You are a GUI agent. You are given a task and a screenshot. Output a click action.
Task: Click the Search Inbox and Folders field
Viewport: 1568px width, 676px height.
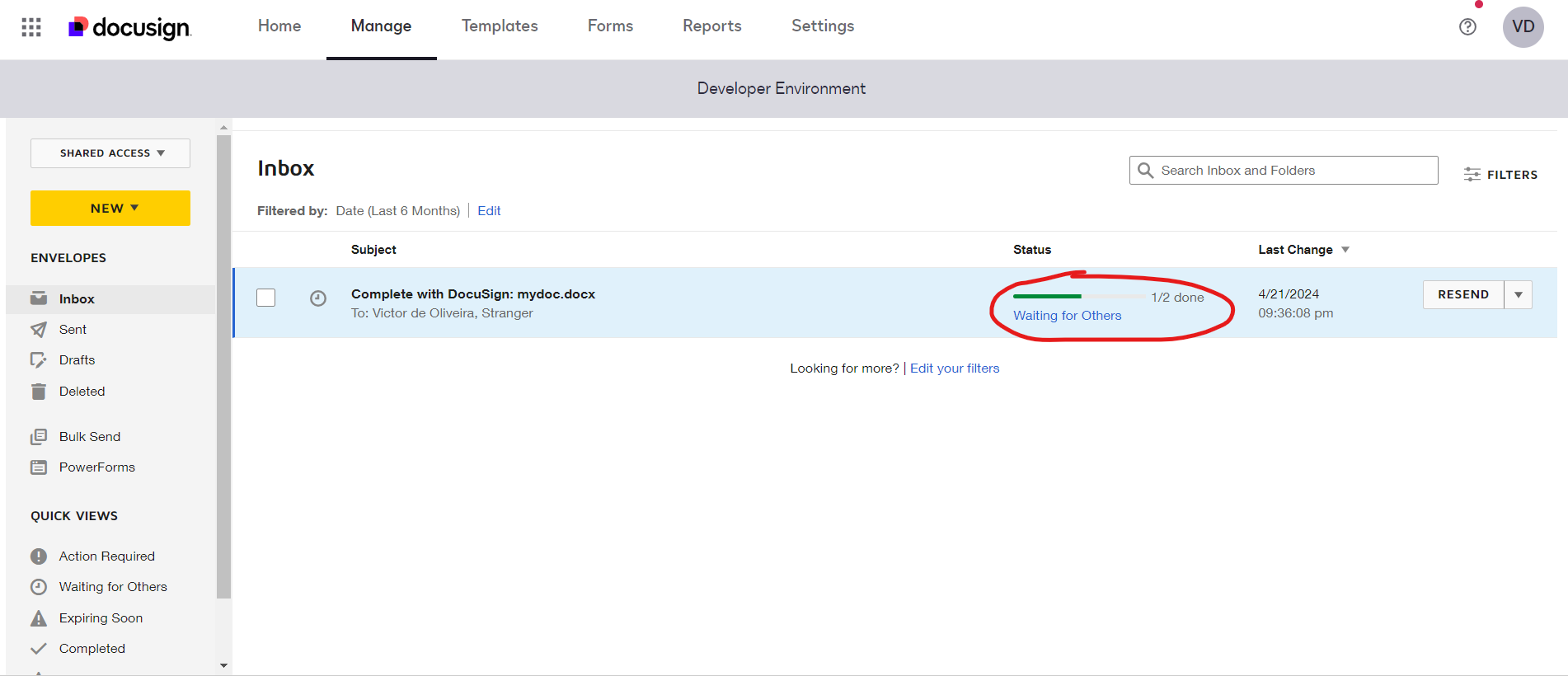[1284, 171]
